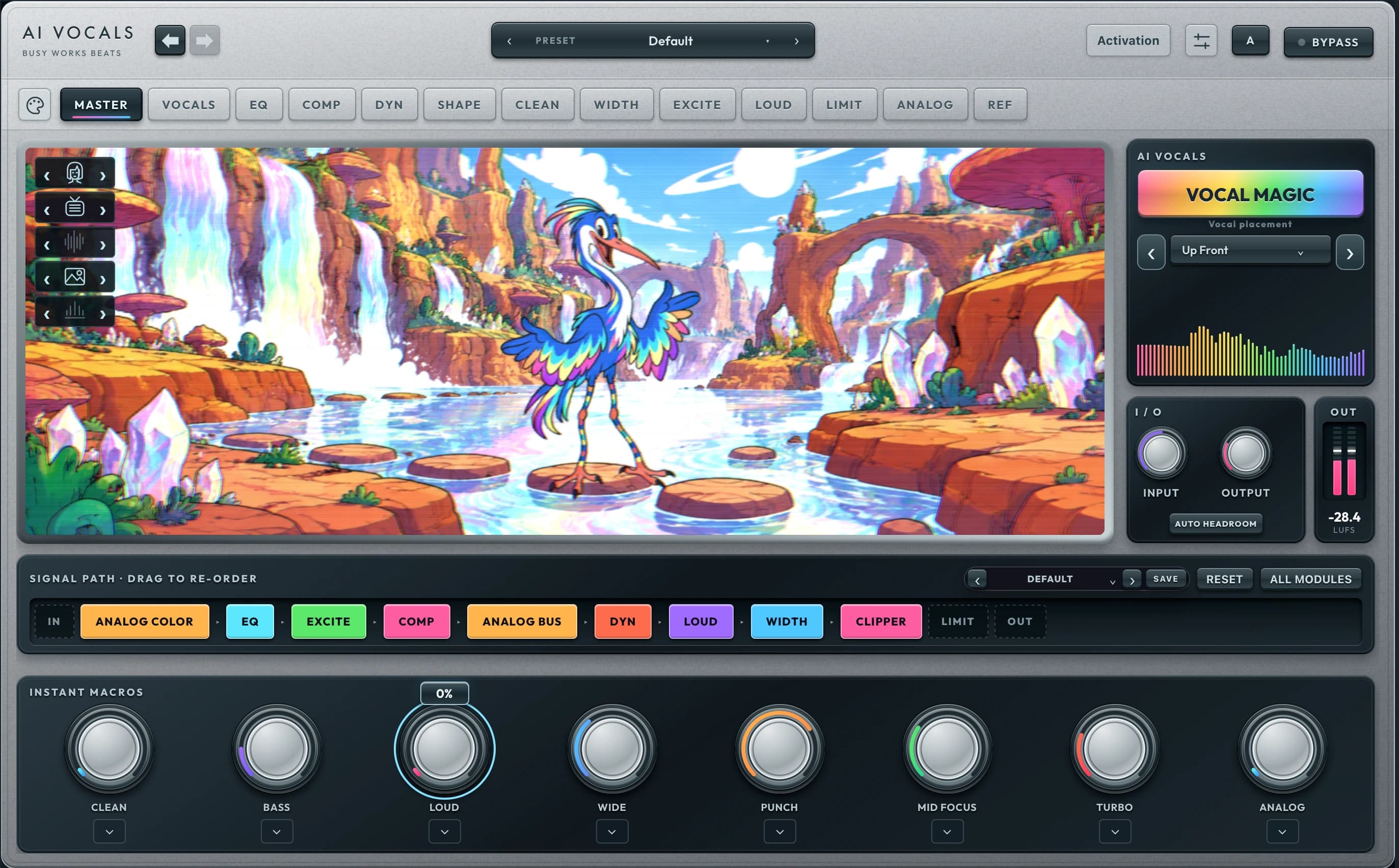Select the character head visual icon

tap(74, 173)
